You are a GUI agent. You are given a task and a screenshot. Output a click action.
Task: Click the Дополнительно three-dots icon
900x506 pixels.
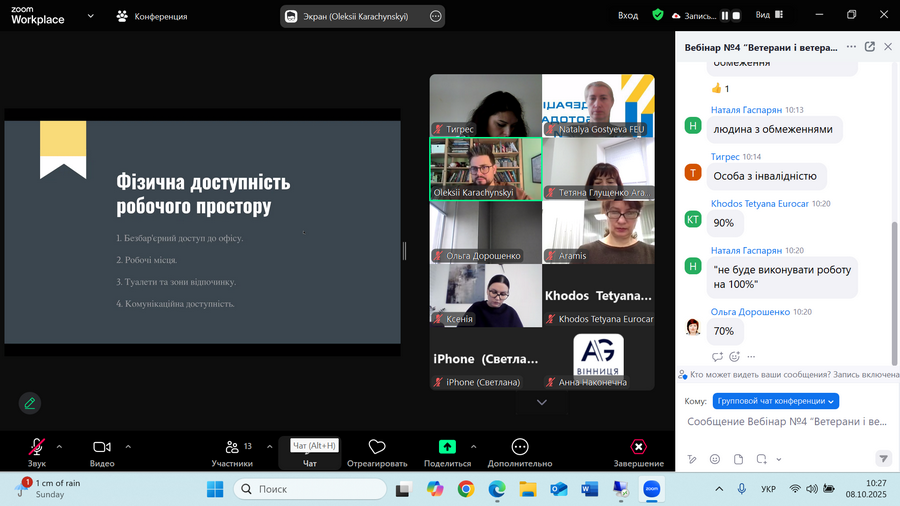519,447
